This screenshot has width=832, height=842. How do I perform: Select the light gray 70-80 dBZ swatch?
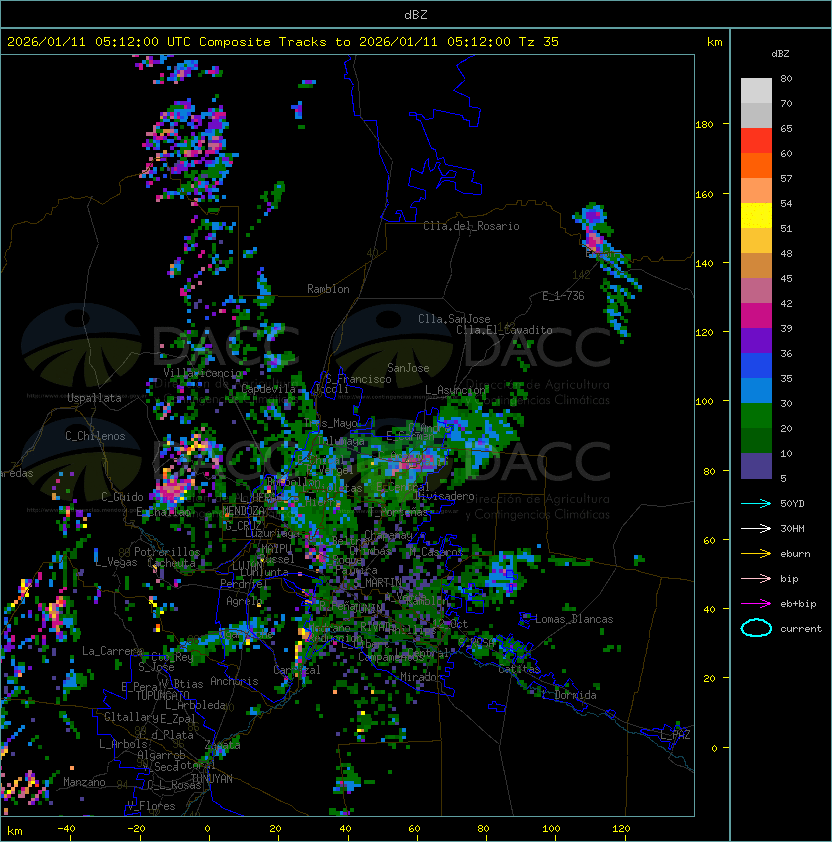click(x=756, y=91)
